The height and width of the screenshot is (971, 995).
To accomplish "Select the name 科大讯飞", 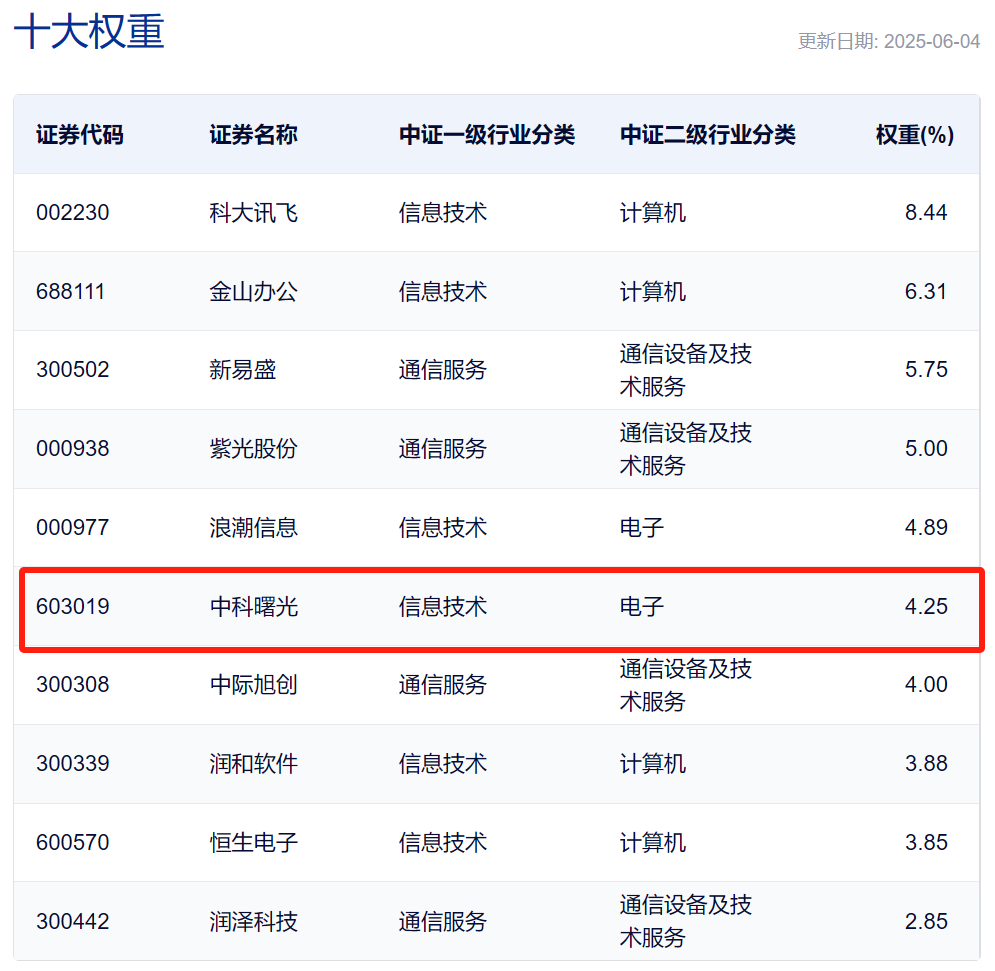I will [x=253, y=213].
